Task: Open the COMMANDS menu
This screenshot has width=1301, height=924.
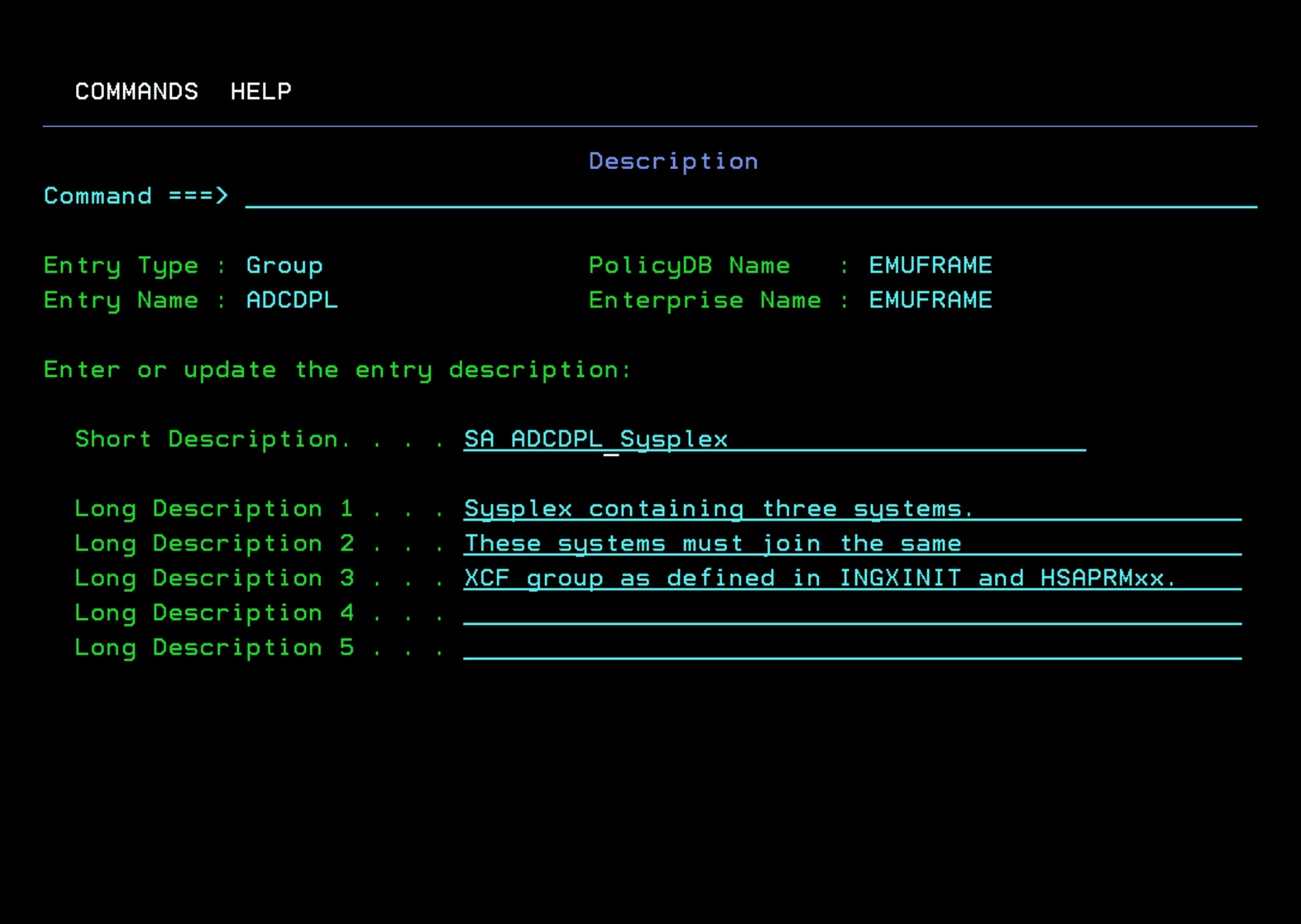Action: [136, 91]
